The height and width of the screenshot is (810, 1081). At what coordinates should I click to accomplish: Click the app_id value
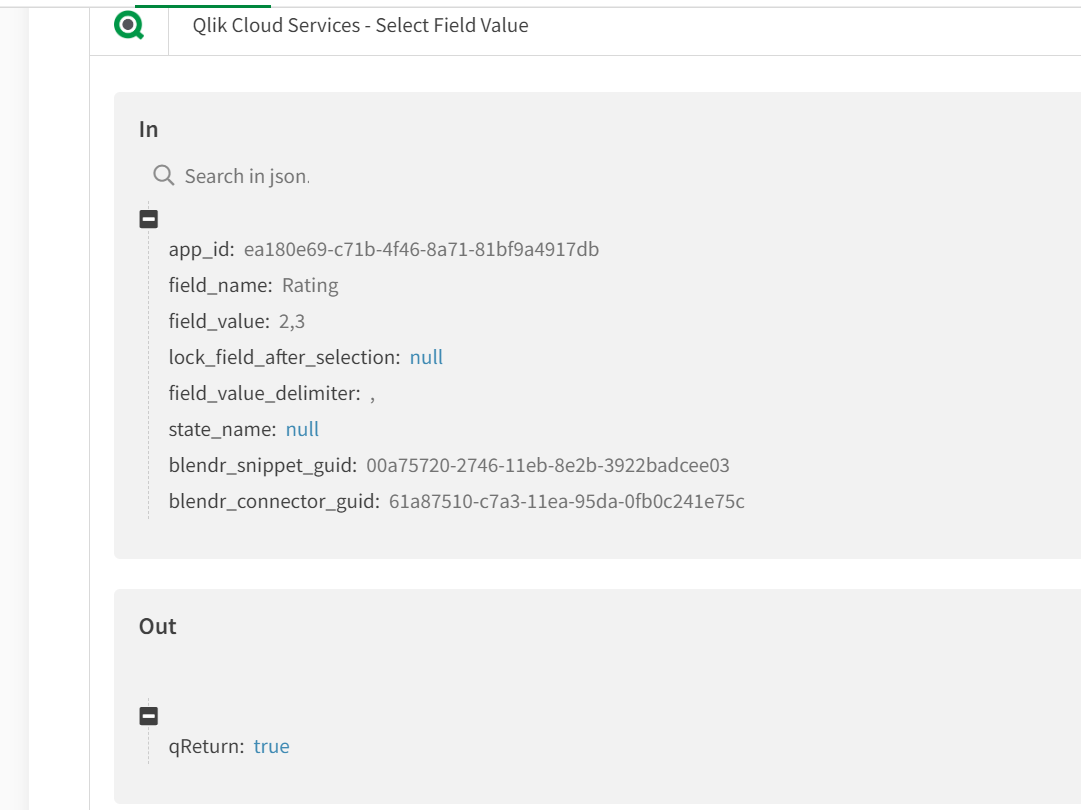coord(421,249)
